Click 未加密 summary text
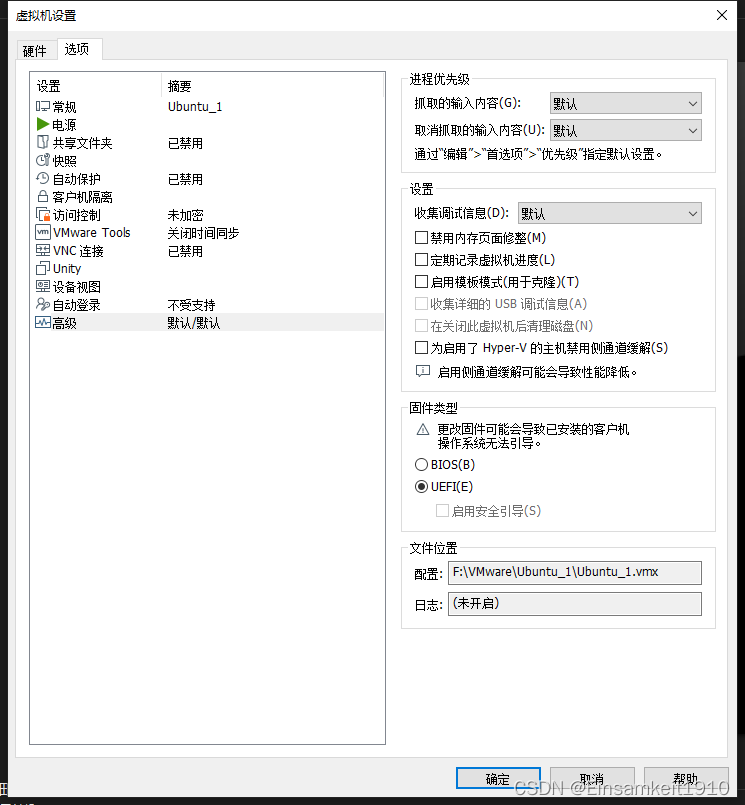745x805 pixels. [x=185, y=215]
